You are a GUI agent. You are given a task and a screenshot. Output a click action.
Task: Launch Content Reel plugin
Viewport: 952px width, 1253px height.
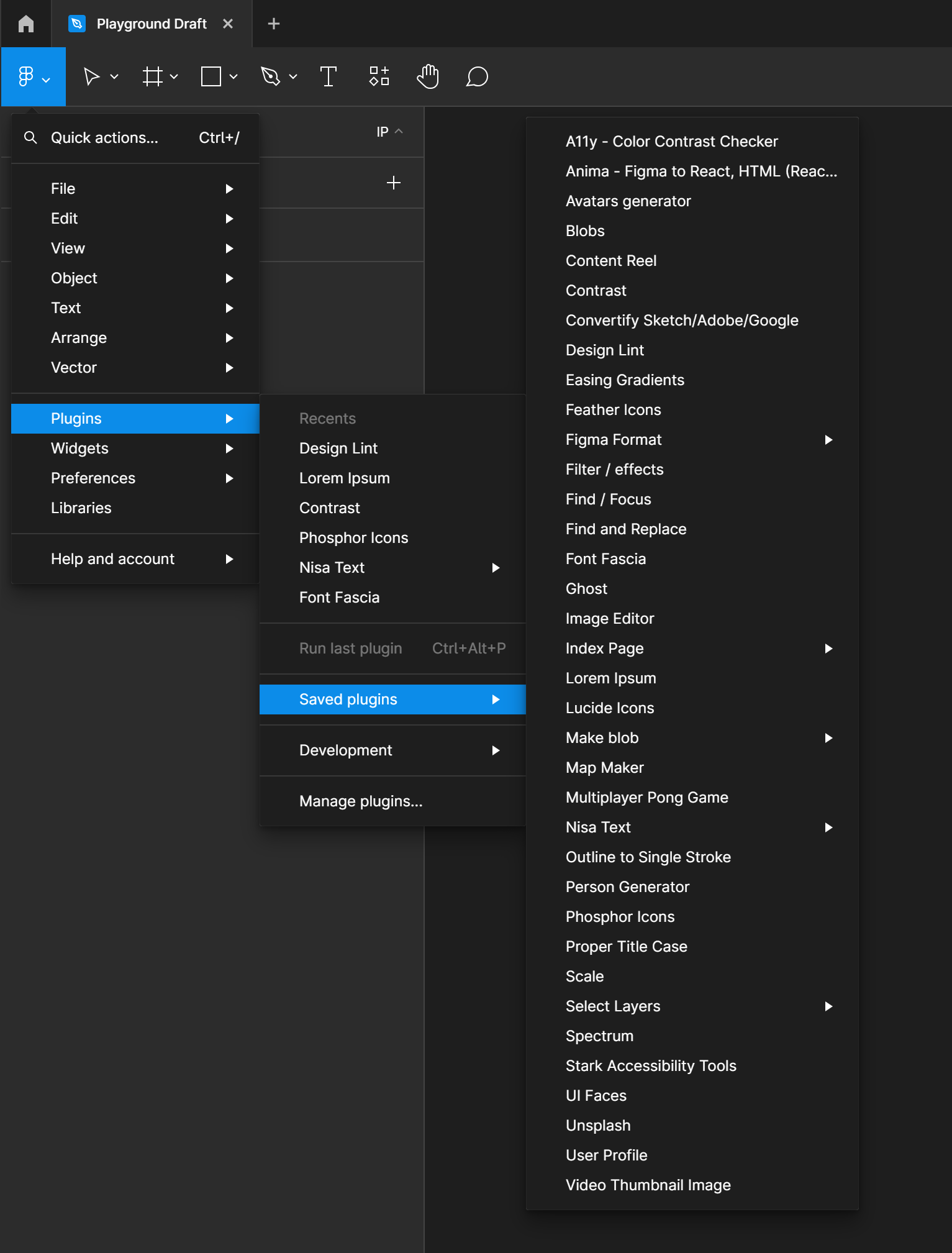click(x=692, y=260)
